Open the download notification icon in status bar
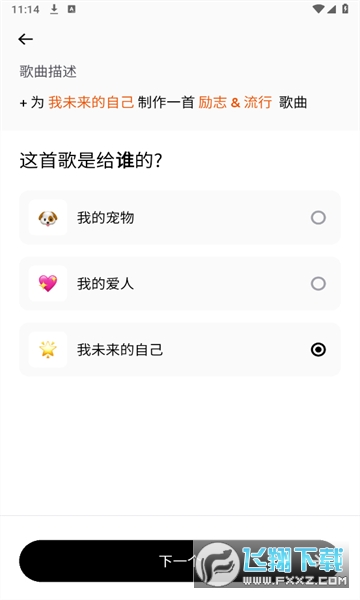Screen dimensions: 360x600 pos(54,9)
